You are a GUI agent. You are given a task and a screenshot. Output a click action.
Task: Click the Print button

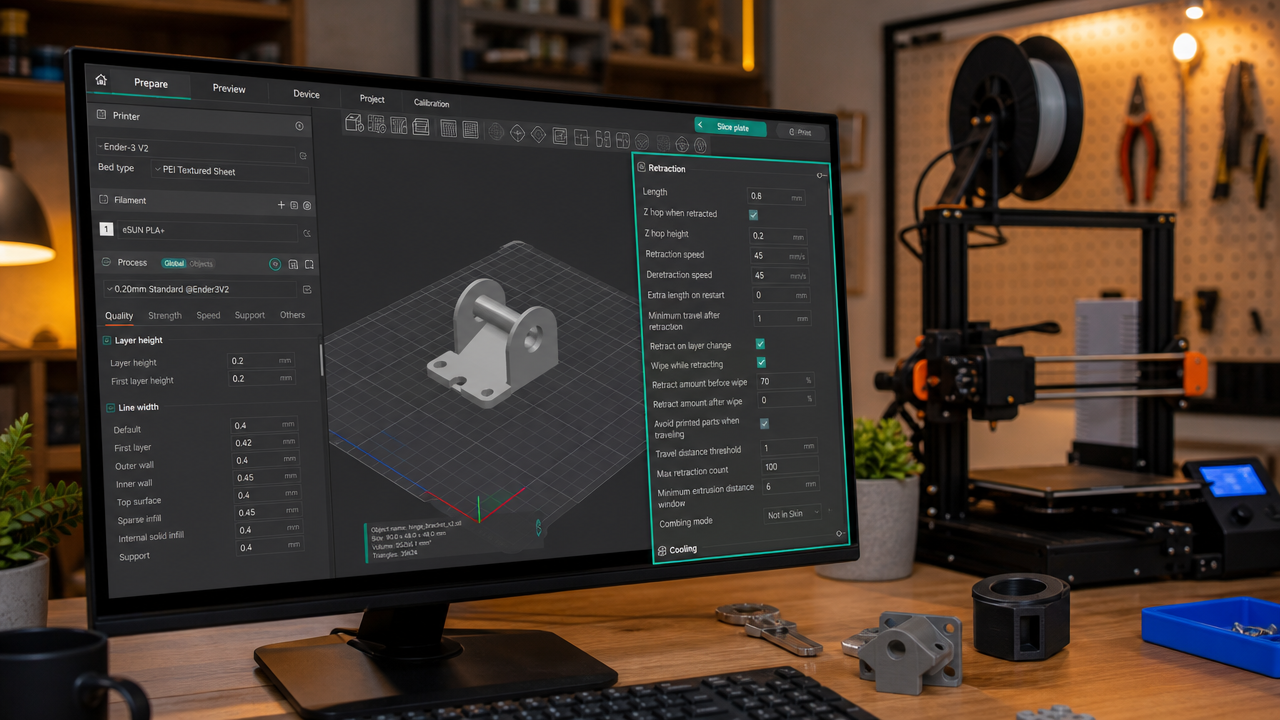coord(801,132)
